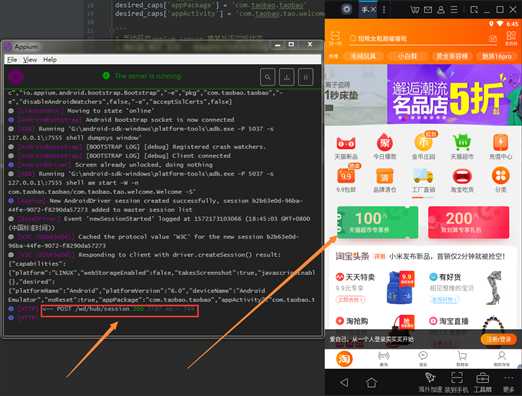Tap the orange 品牌清仓 icon
Screen dimensions: 522x396
tap(384, 180)
